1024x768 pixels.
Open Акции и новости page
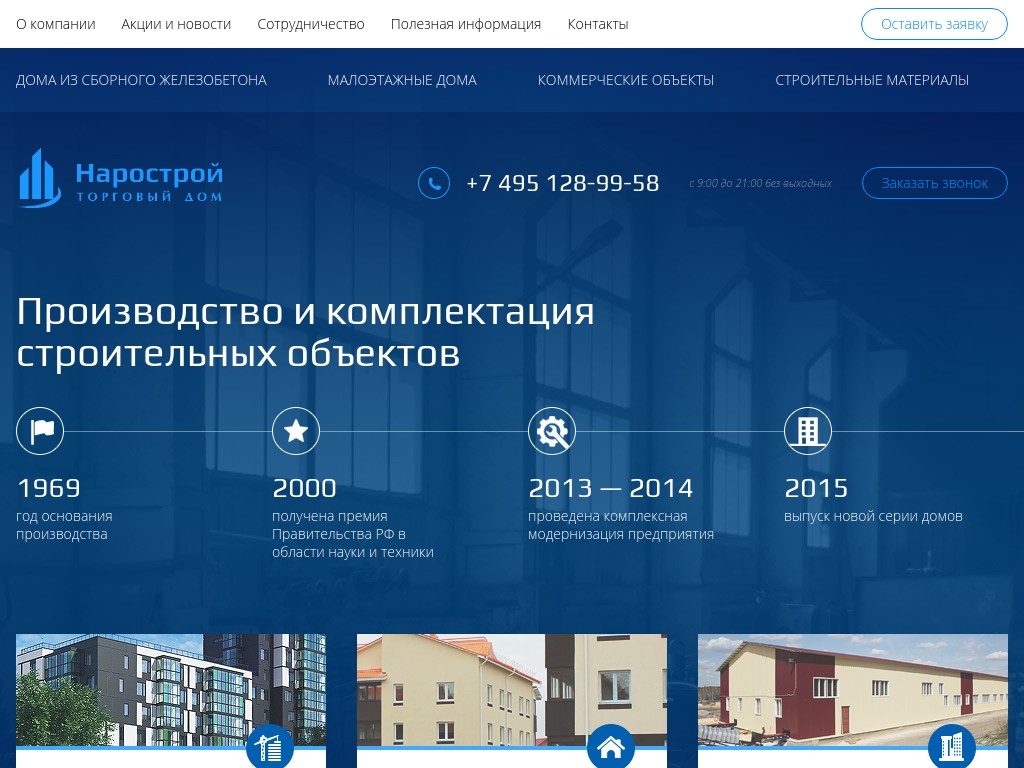click(x=176, y=24)
